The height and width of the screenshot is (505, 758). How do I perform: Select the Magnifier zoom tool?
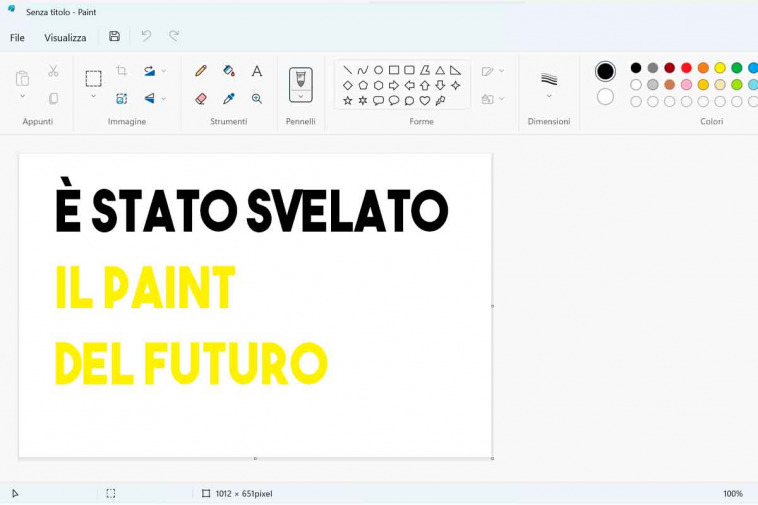pos(257,99)
